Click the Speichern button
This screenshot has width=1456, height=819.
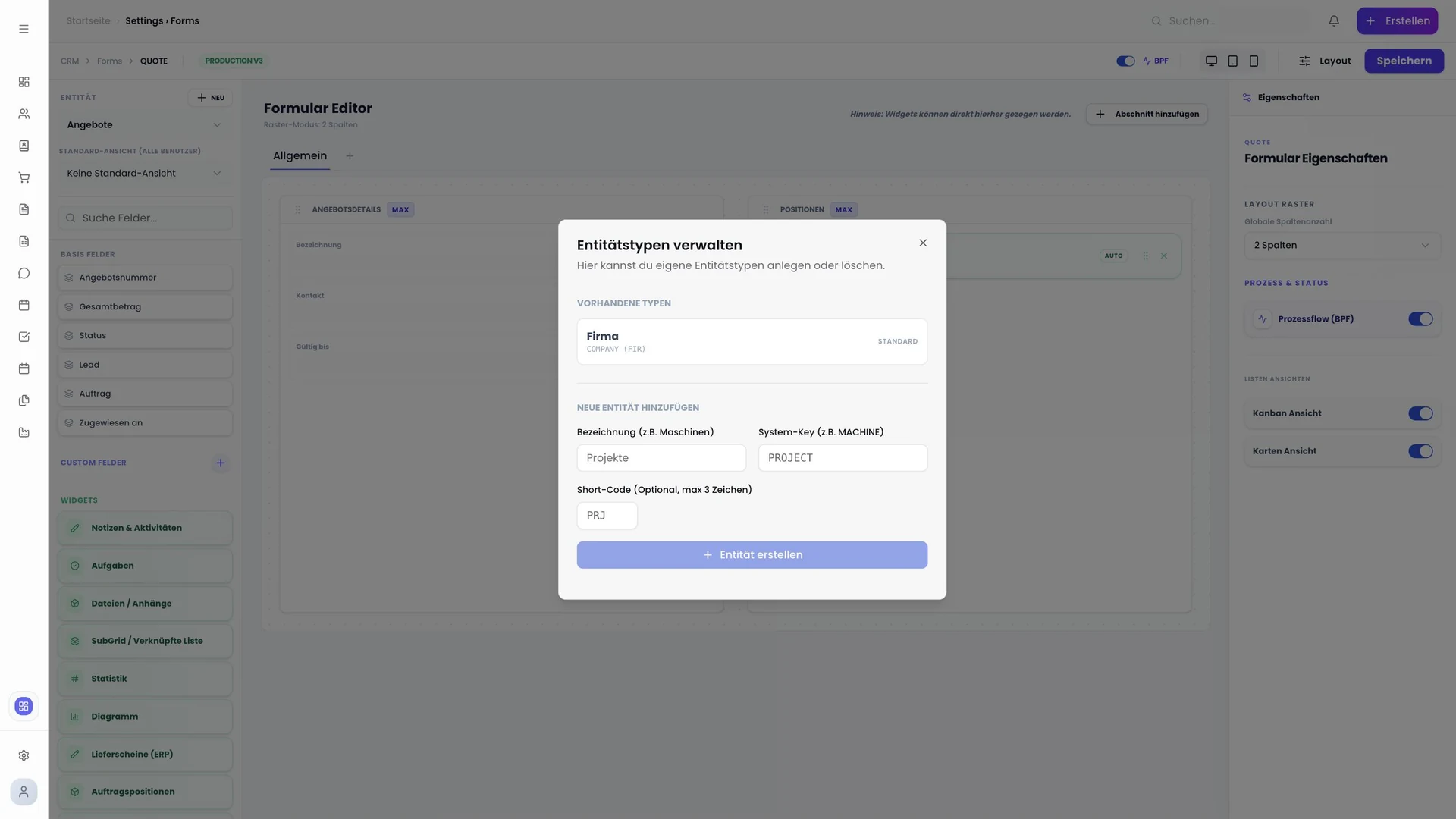tap(1404, 61)
